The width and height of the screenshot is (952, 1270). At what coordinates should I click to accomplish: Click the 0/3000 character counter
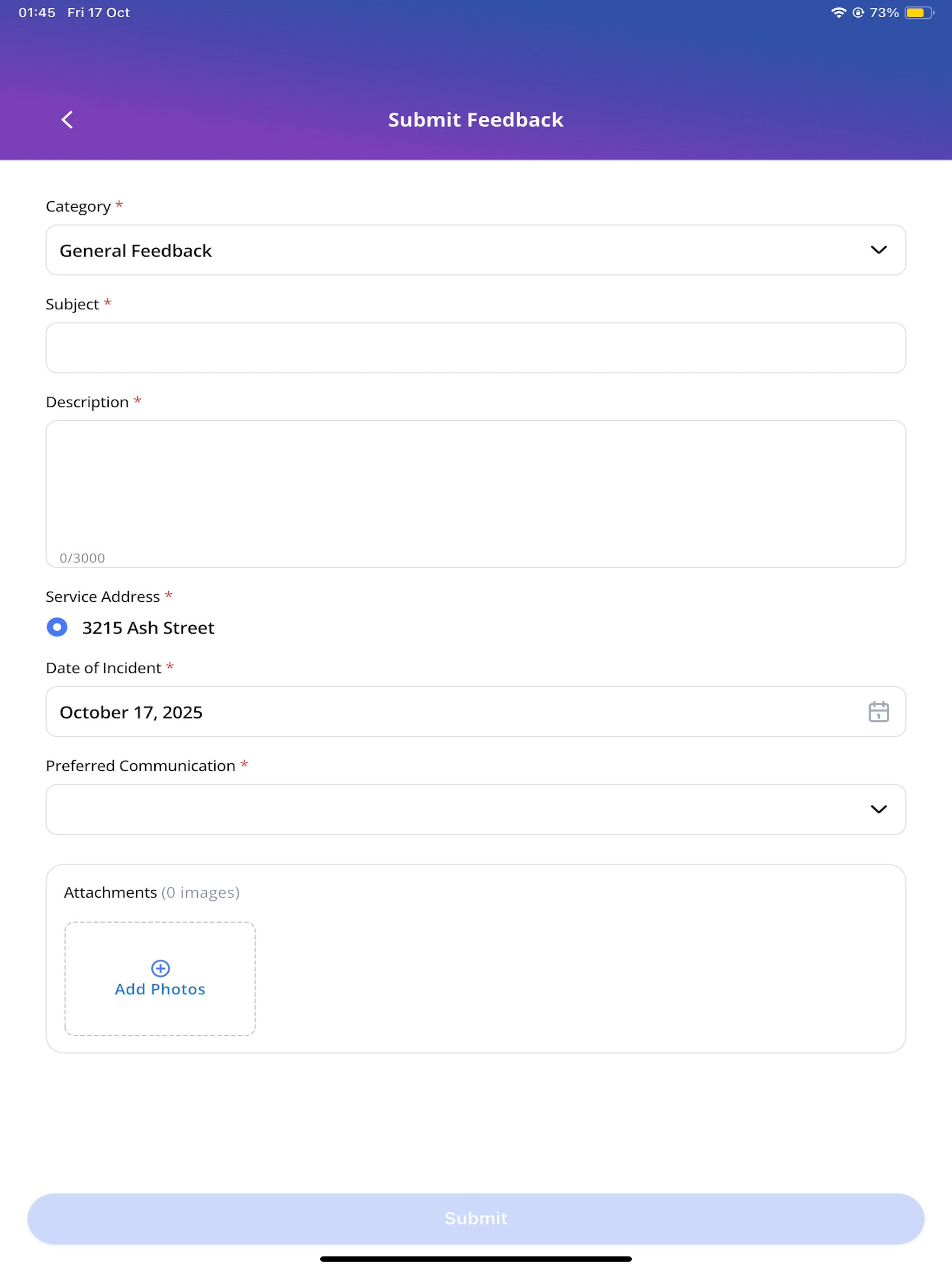[82, 558]
